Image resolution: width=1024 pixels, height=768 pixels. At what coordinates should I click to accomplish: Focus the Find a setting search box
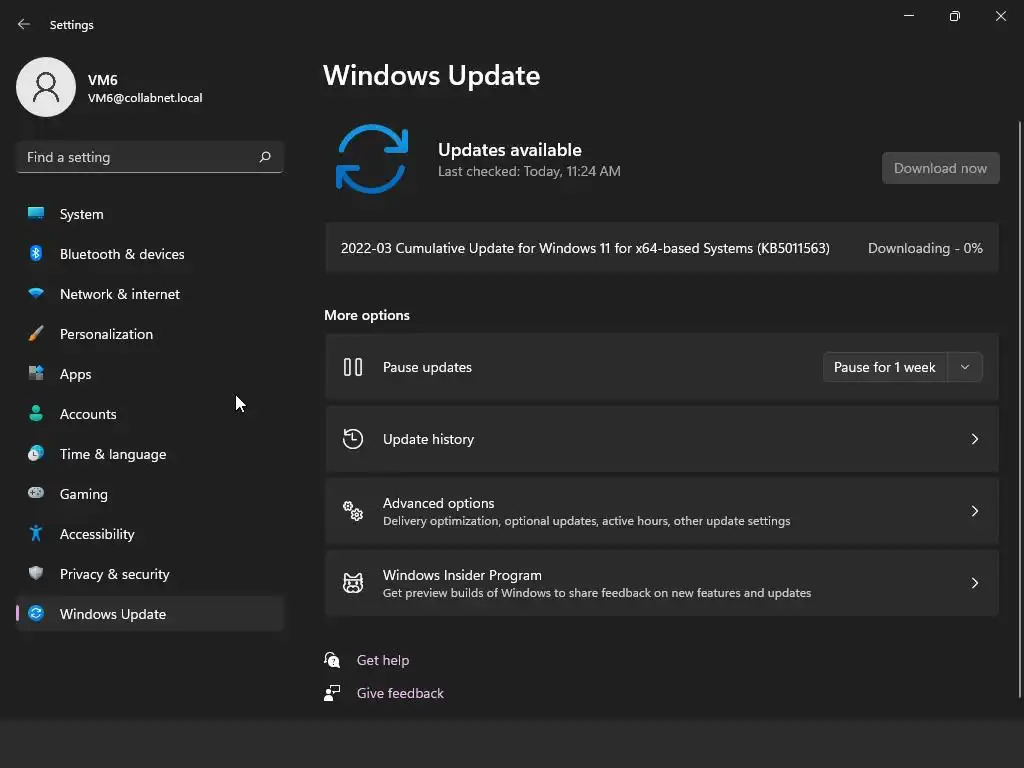(140, 157)
